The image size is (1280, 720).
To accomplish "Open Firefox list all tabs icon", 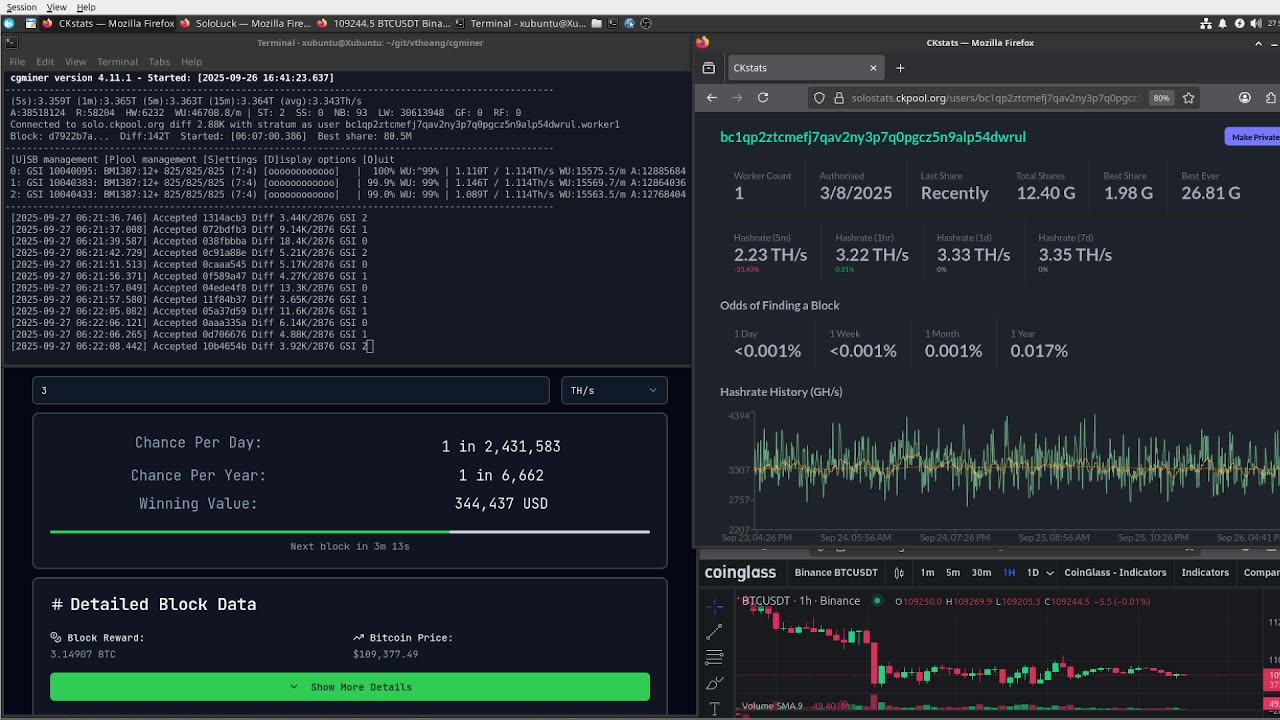I will 709,68.
